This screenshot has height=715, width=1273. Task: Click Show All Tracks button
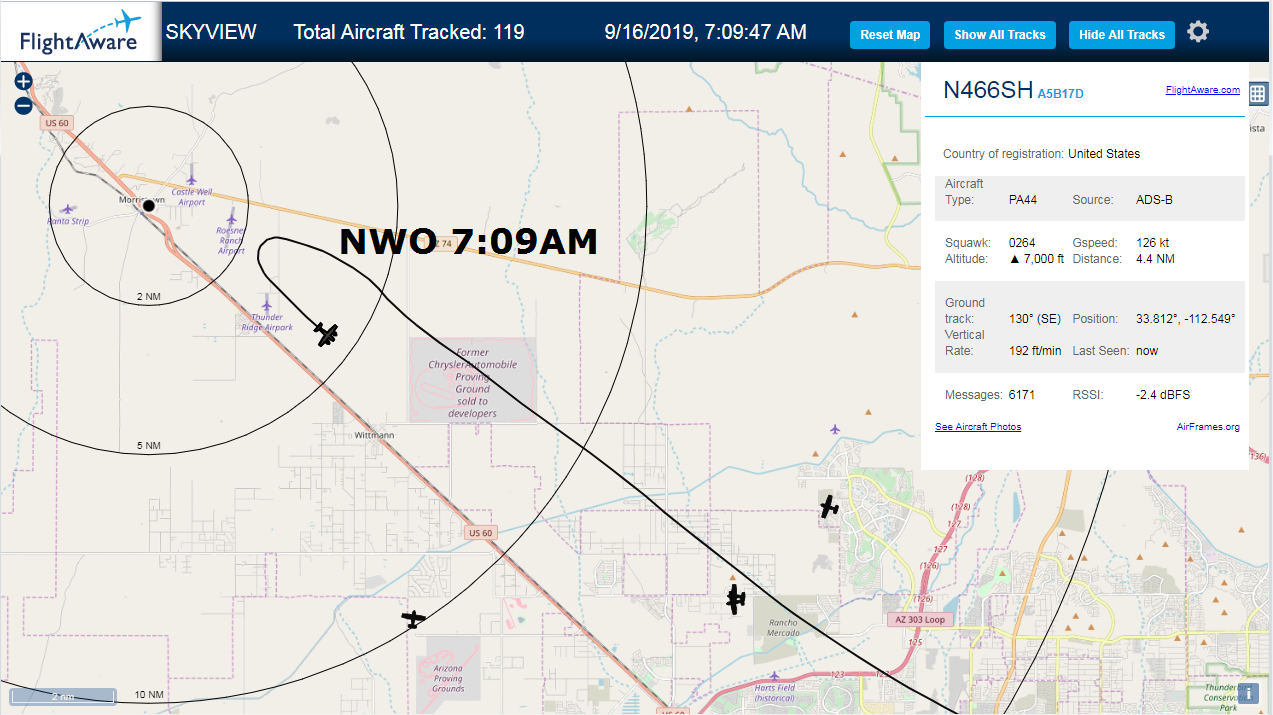coord(999,35)
